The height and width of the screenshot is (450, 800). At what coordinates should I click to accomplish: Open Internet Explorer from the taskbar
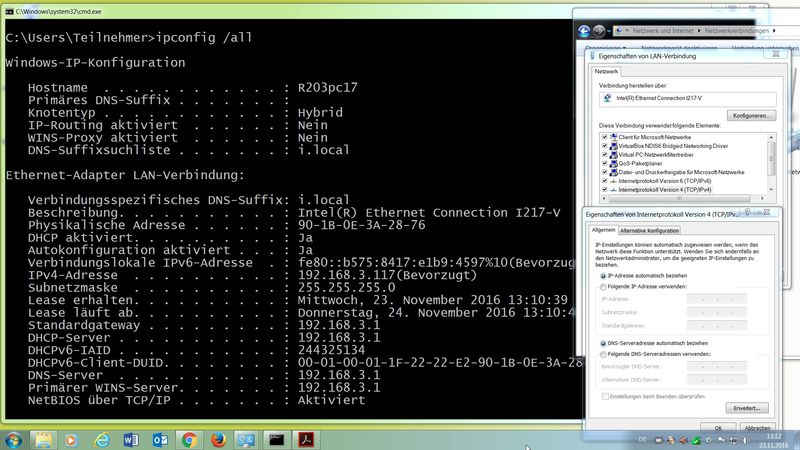[x=102, y=440]
